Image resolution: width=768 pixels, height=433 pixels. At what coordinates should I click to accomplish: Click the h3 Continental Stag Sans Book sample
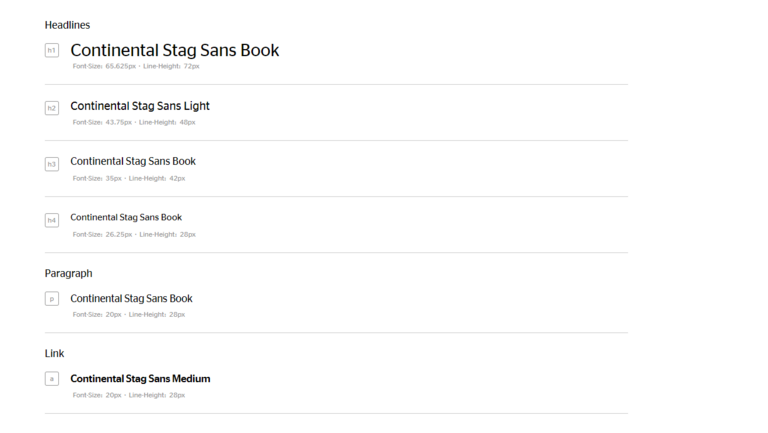133,161
